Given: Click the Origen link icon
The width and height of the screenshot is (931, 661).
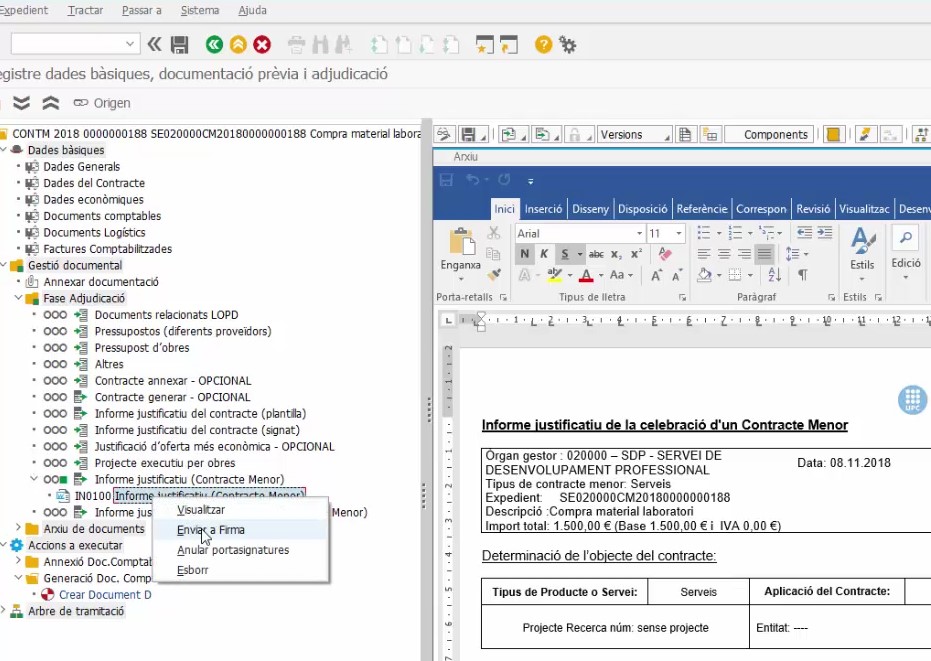Looking at the screenshot, I should click(x=80, y=103).
